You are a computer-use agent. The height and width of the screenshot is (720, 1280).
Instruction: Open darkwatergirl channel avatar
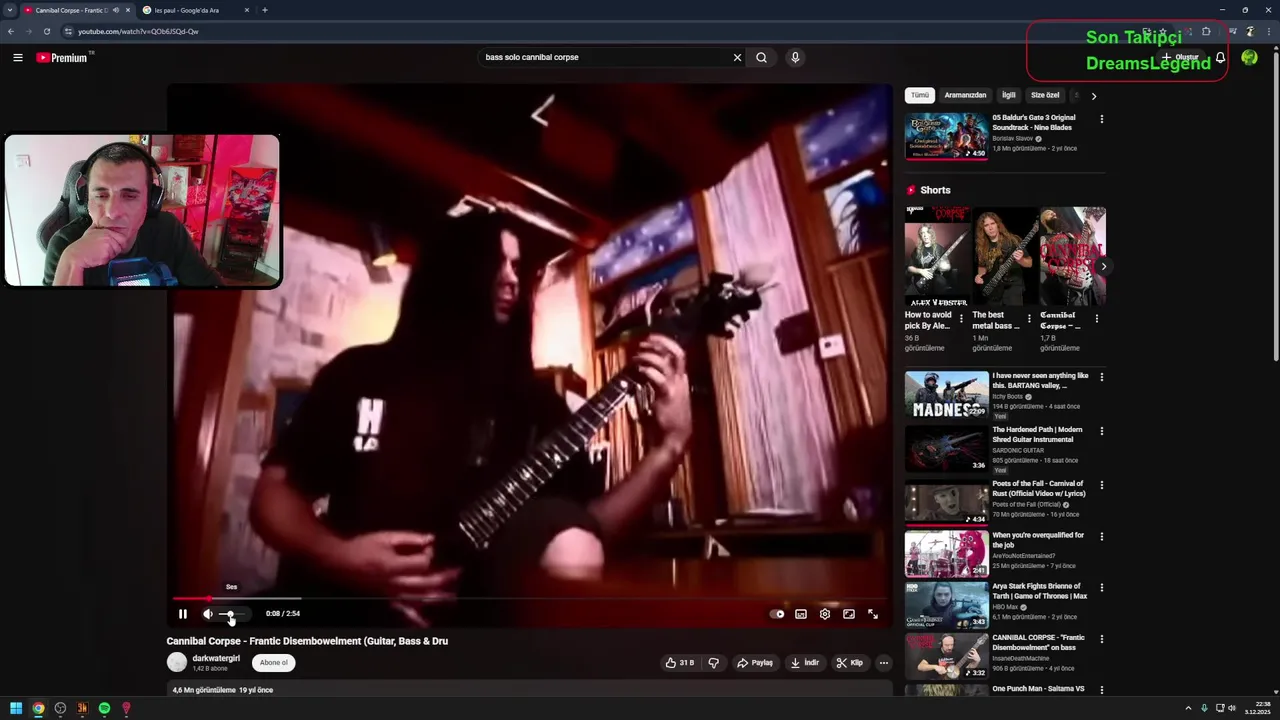click(177, 662)
